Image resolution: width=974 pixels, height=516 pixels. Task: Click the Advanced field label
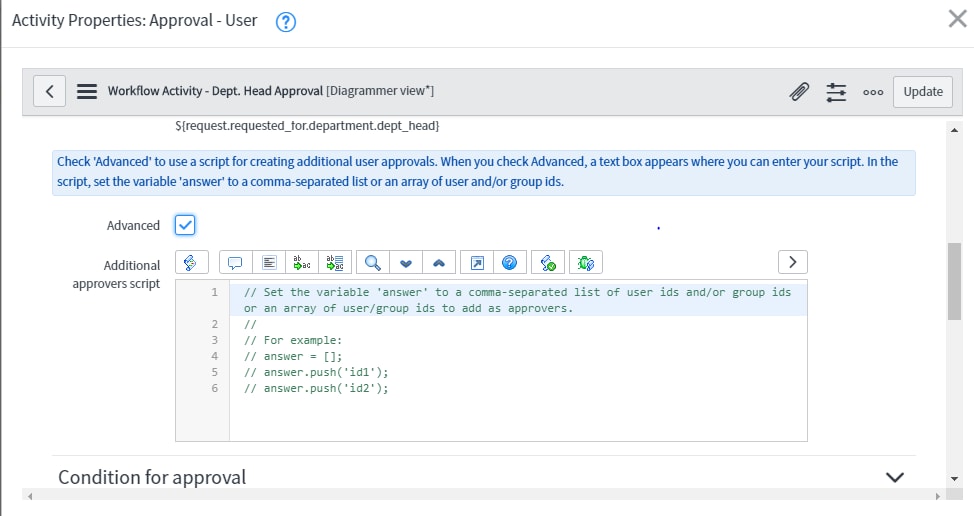click(133, 225)
